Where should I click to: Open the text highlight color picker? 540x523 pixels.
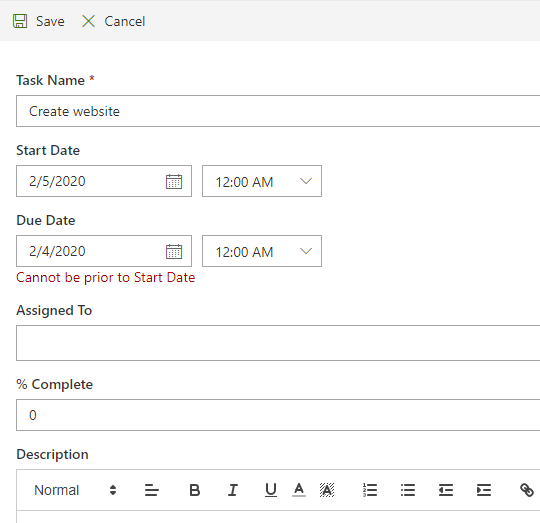pos(327,490)
